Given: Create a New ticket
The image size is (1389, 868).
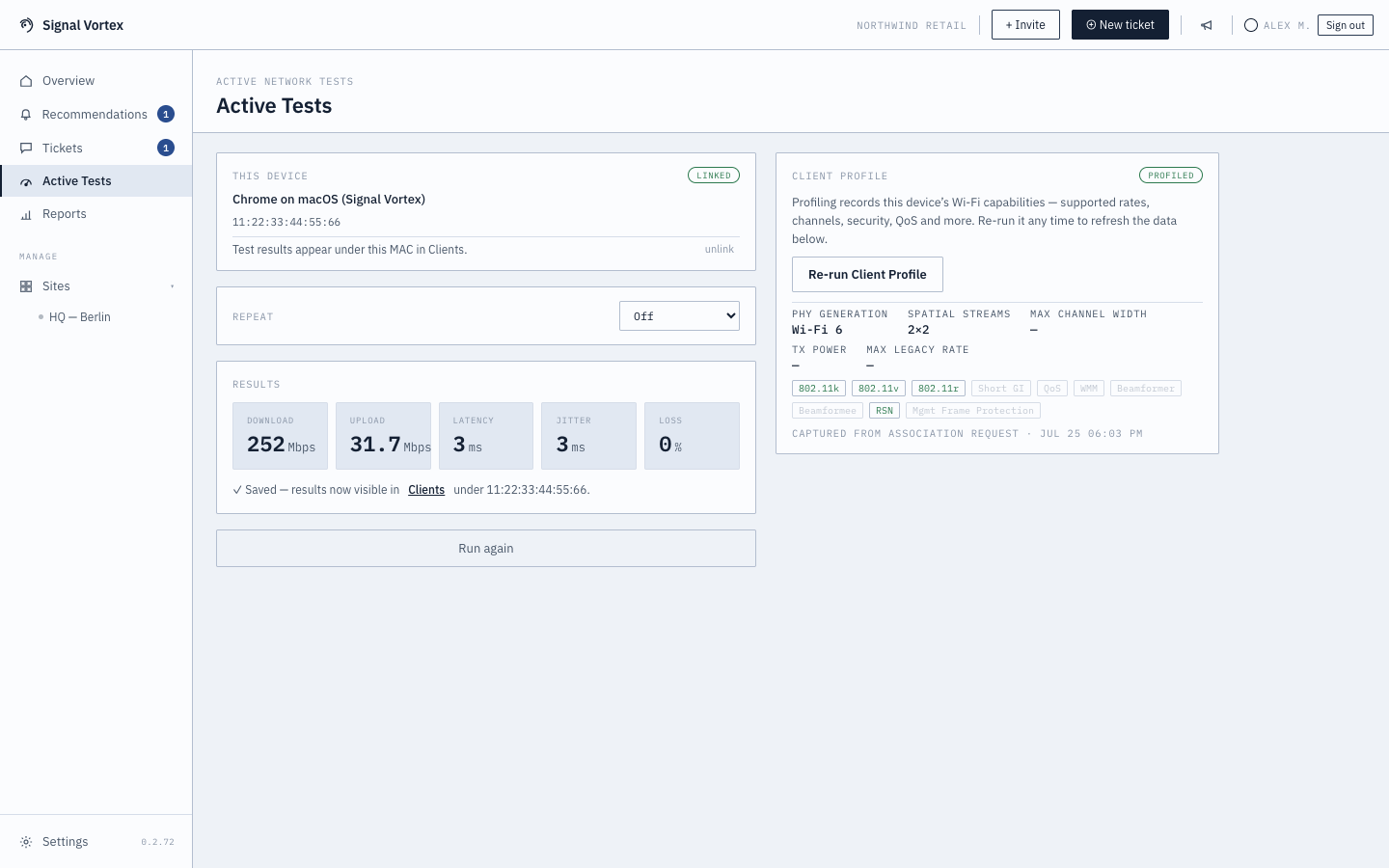Looking at the screenshot, I should [1120, 25].
